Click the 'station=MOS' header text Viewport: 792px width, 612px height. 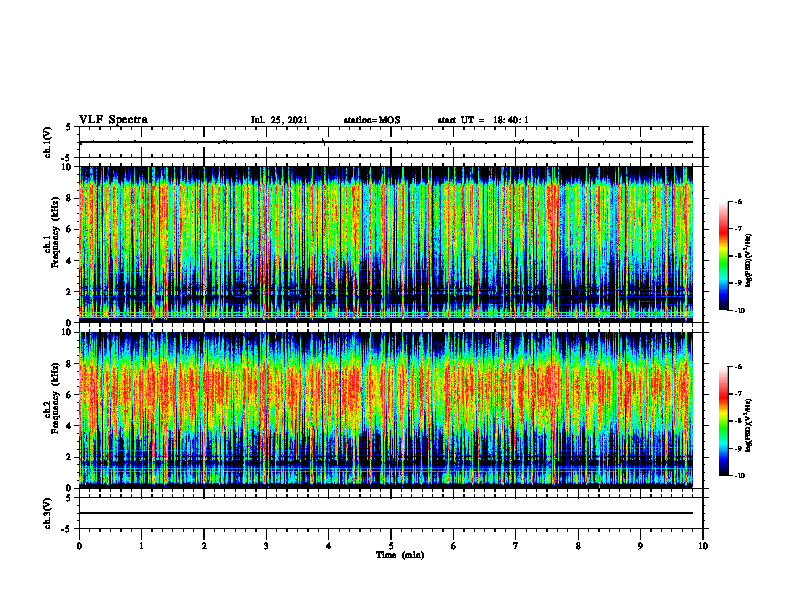click(x=372, y=120)
